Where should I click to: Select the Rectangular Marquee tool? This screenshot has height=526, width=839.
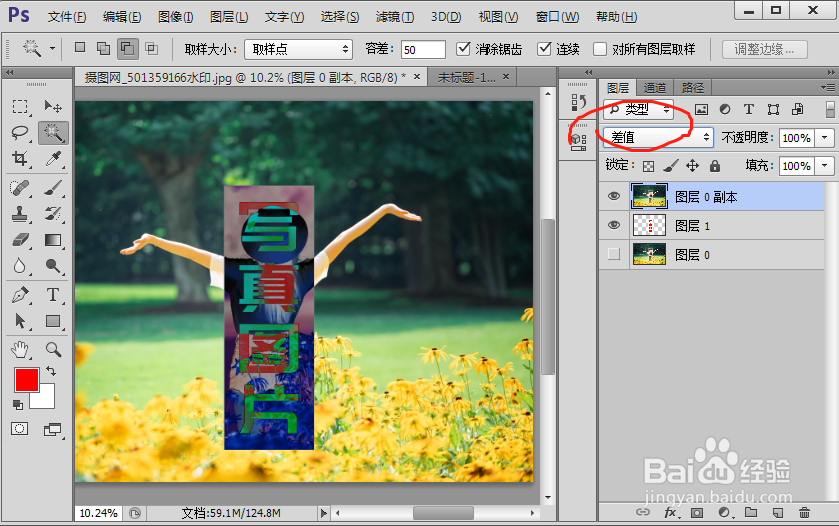pyautogui.click(x=20, y=106)
